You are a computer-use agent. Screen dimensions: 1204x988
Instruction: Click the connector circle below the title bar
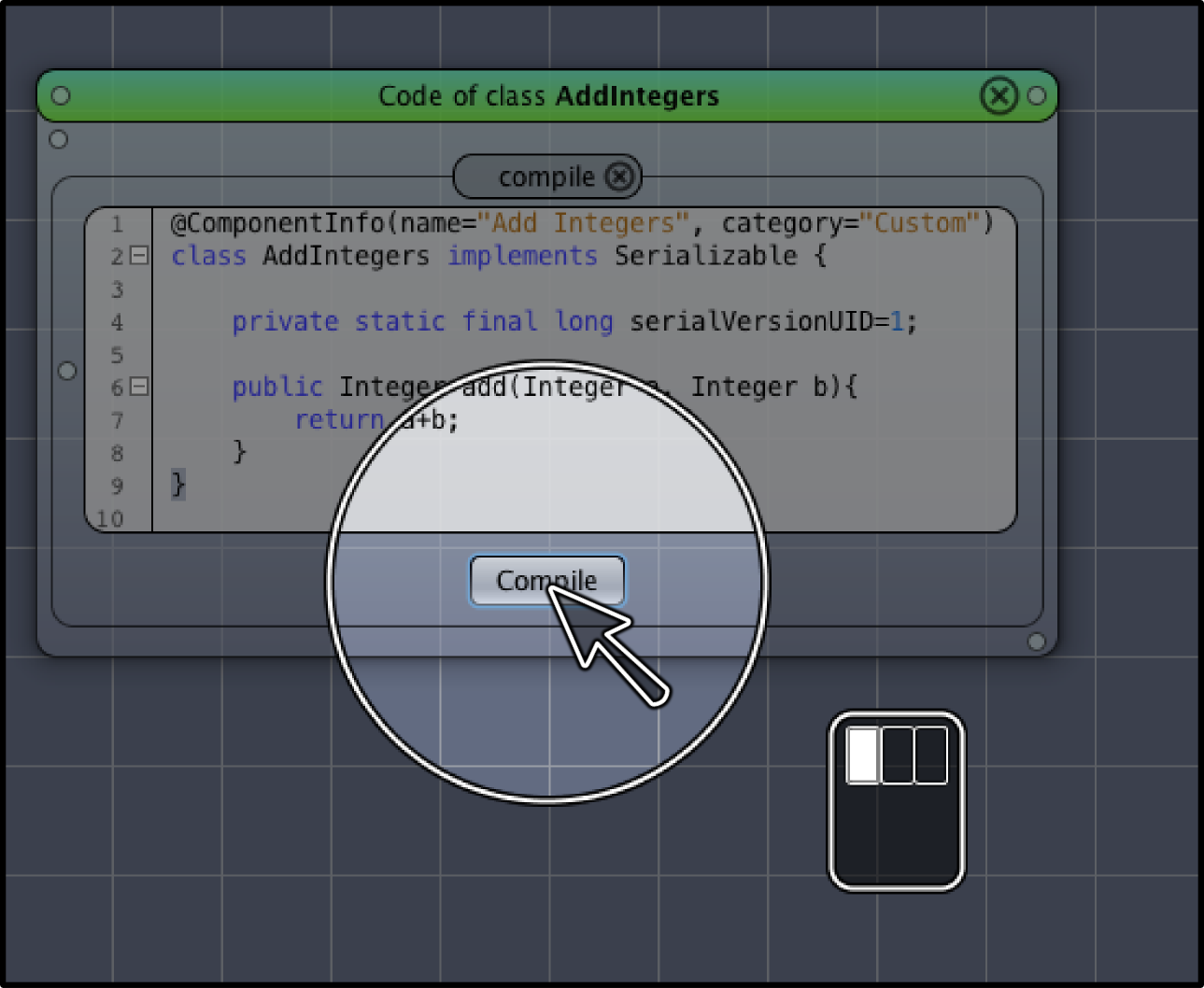pyautogui.click(x=59, y=139)
